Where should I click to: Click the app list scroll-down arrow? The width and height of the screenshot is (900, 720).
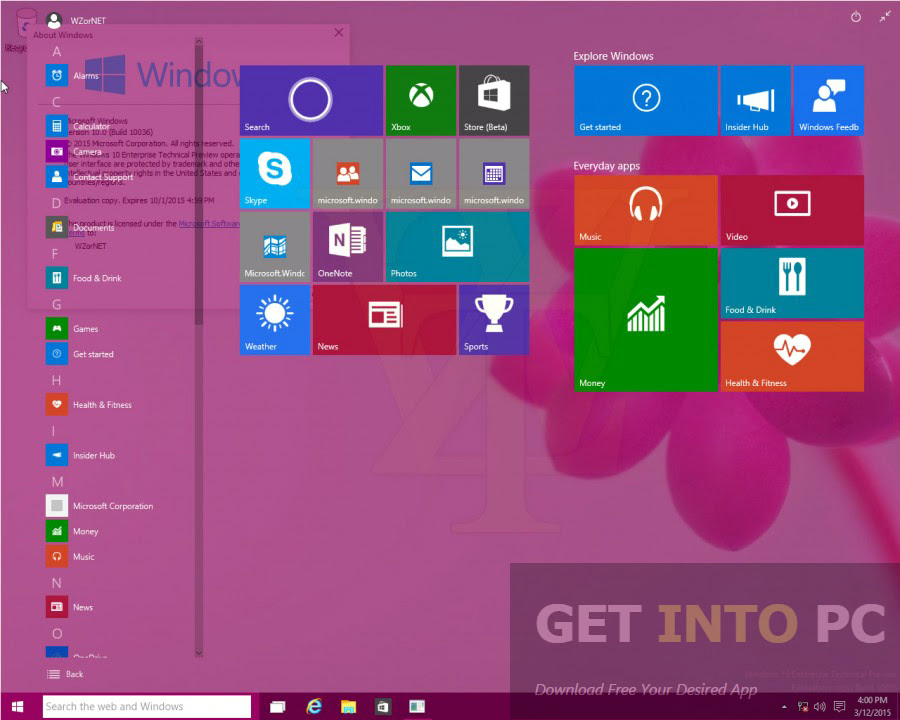199,652
